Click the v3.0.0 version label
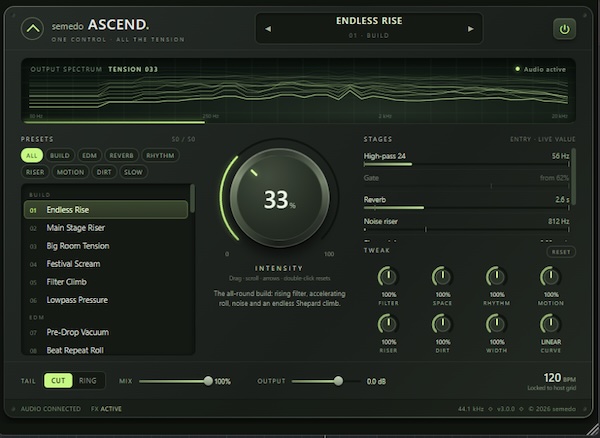The height and width of the screenshot is (438, 600). pyautogui.click(x=506, y=409)
